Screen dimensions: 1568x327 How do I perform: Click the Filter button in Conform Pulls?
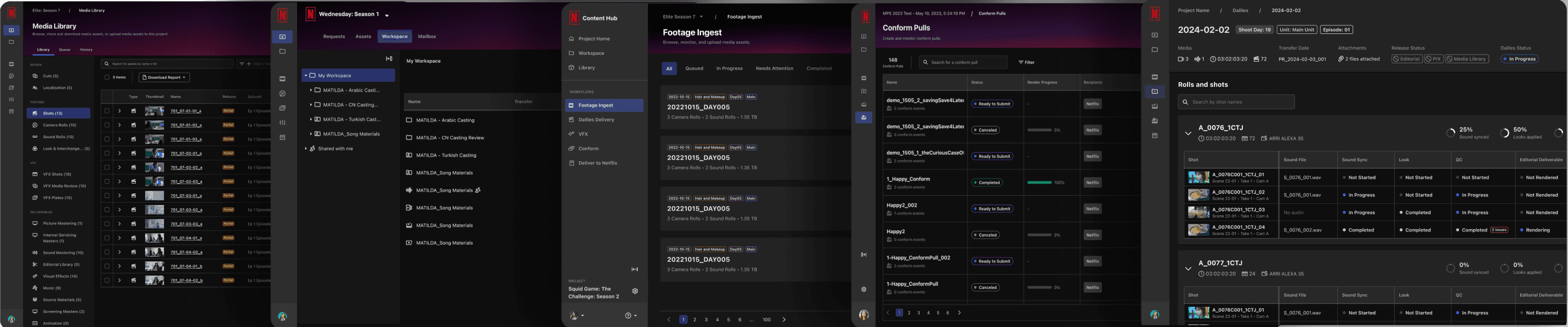click(x=1026, y=62)
